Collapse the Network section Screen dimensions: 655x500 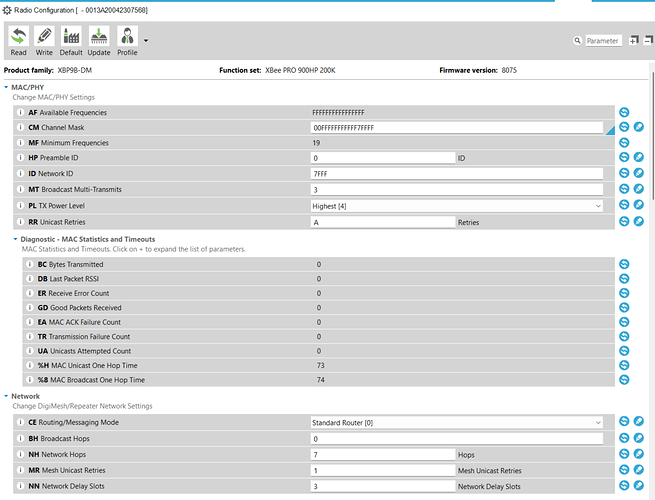(x=6, y=396)
